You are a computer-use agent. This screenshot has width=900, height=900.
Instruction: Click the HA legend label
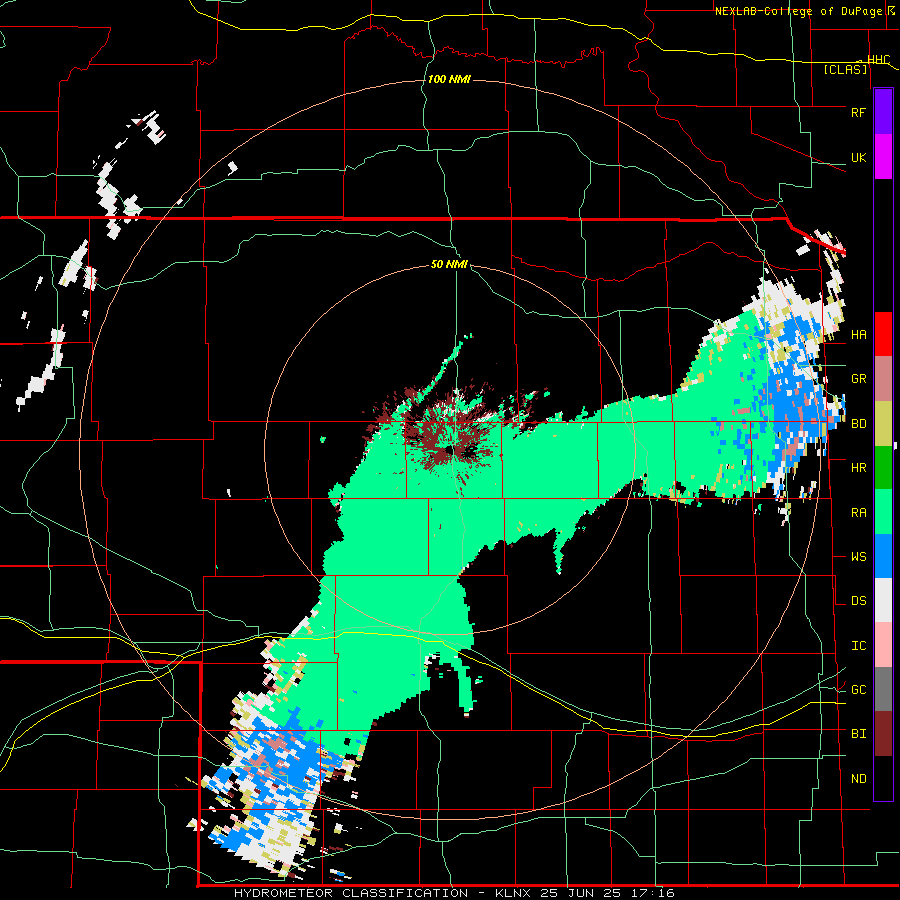pos(858,334)
